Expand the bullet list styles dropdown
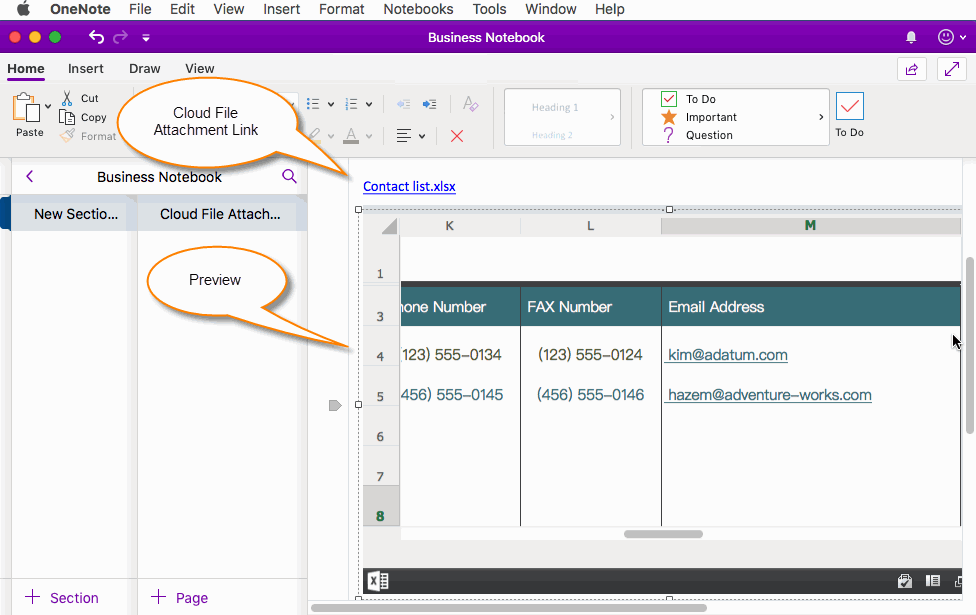 pyautogui.click(x=331, y=105)
